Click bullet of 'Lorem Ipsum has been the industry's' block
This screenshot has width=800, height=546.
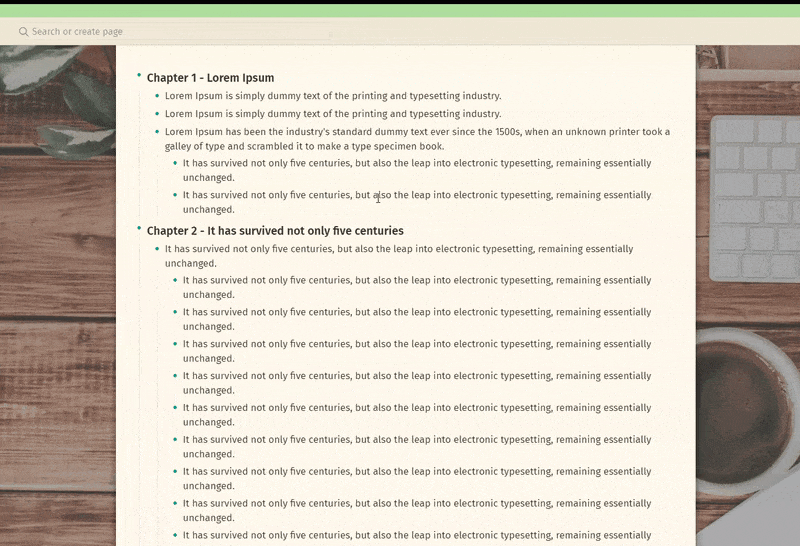(x=157, y=132)
